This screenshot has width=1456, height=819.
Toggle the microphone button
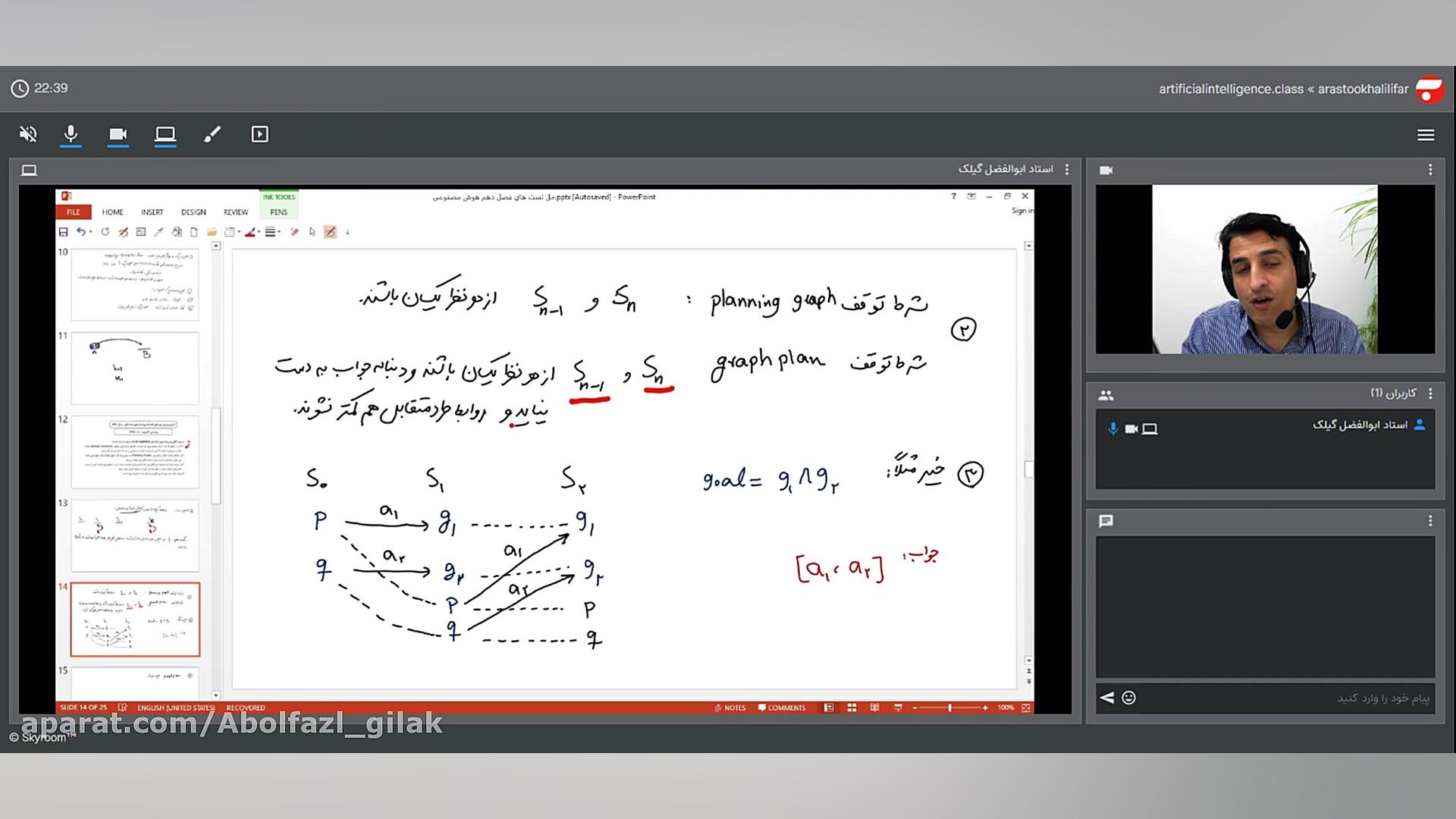coord(71,134)
